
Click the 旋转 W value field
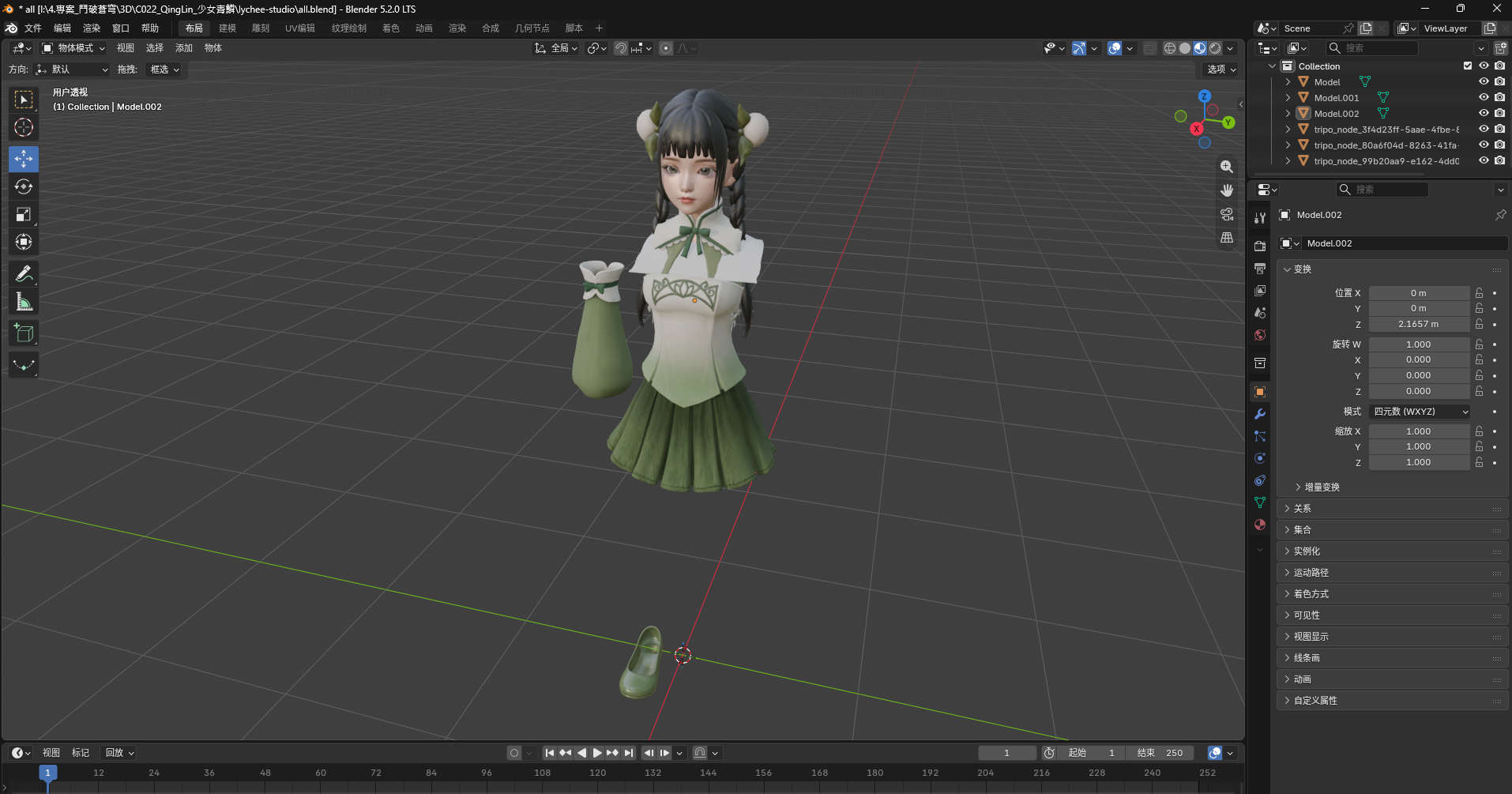click(x=1419, y=344)
